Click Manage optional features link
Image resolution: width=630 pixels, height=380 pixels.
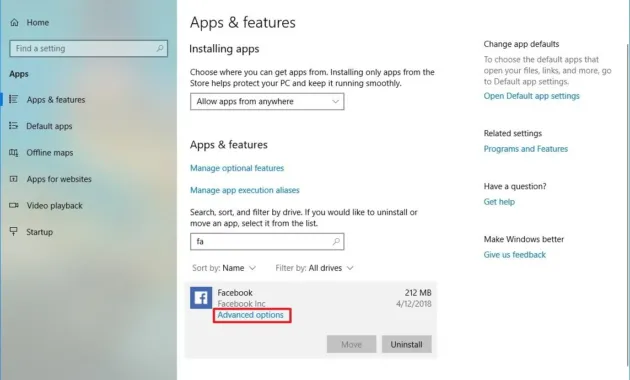tap(237, 168)
